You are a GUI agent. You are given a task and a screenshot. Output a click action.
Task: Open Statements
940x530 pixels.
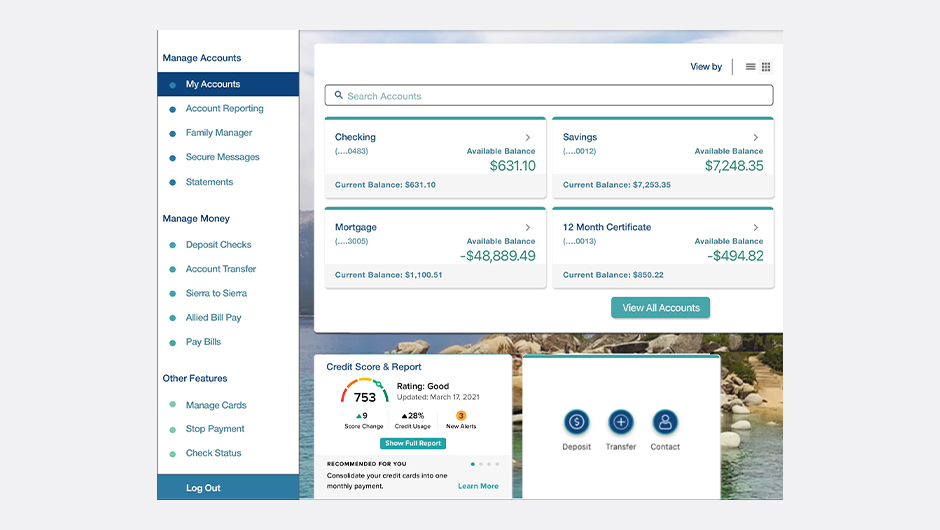(x=209, y=182)
